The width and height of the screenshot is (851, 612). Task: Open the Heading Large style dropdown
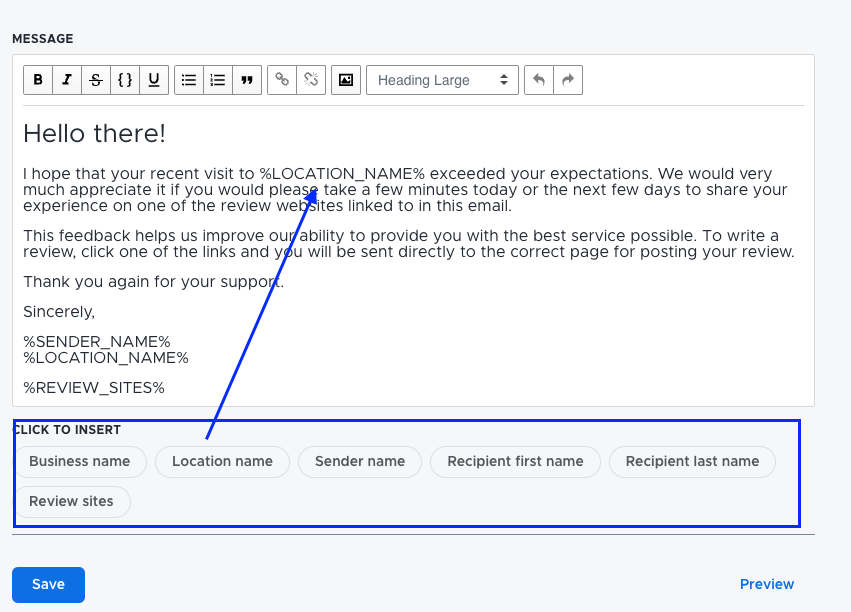tap(442, 80)
